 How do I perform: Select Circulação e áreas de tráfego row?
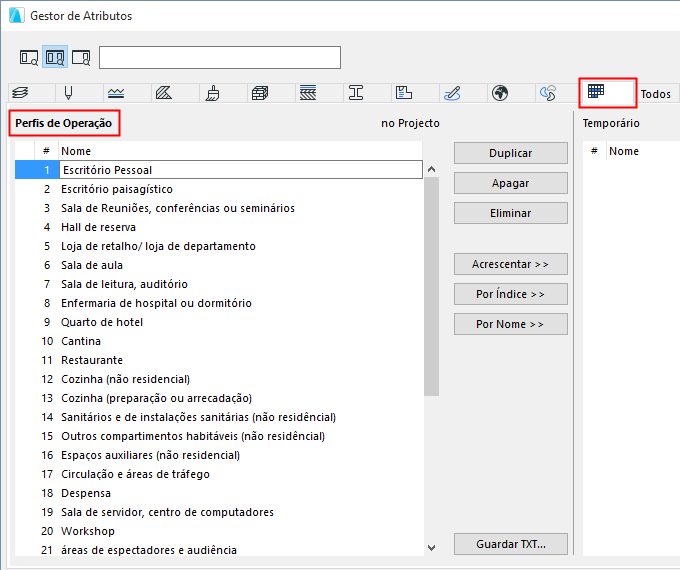coord(219,474)
